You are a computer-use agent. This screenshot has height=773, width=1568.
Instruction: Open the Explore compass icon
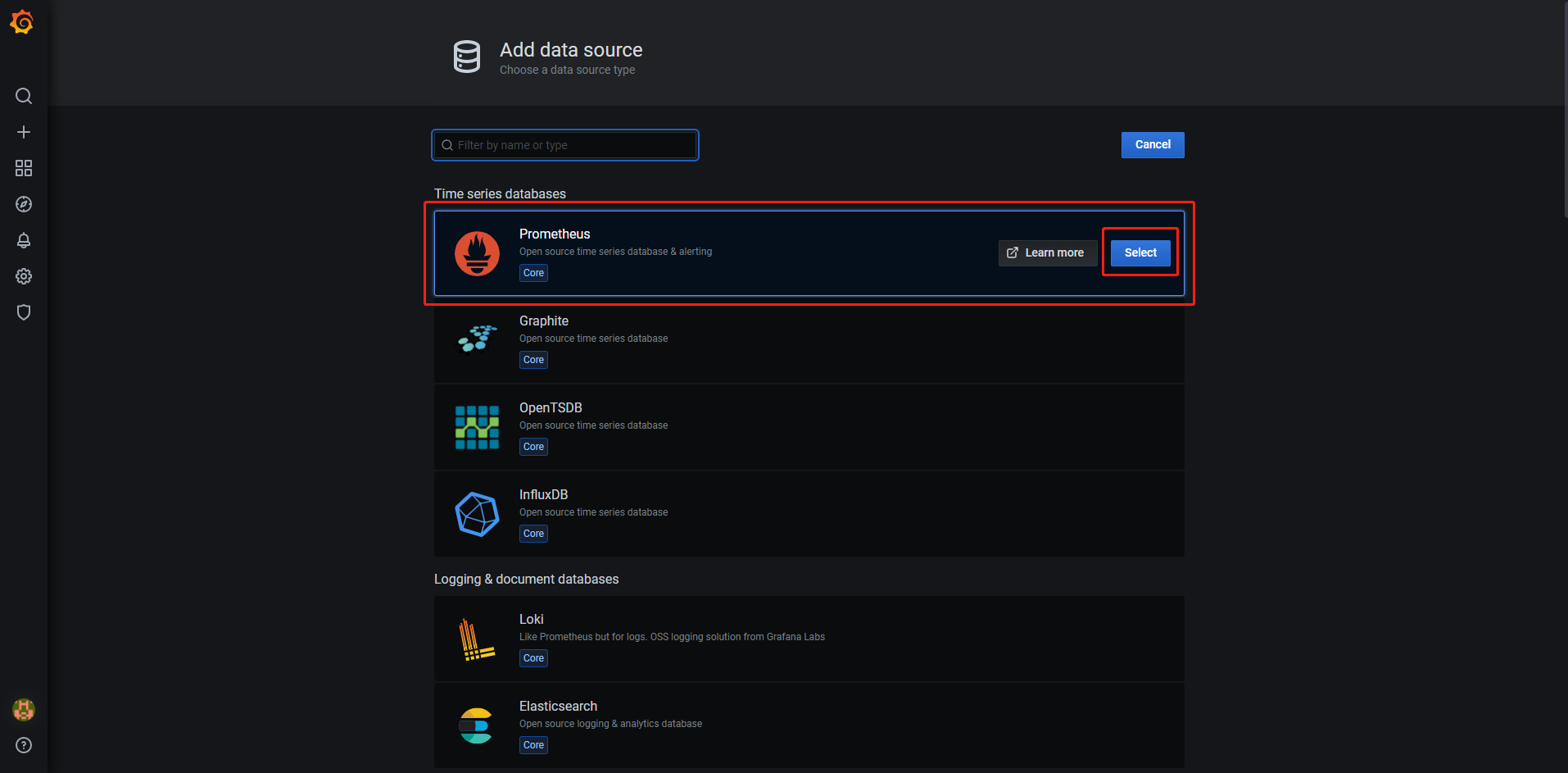point(24,204)
